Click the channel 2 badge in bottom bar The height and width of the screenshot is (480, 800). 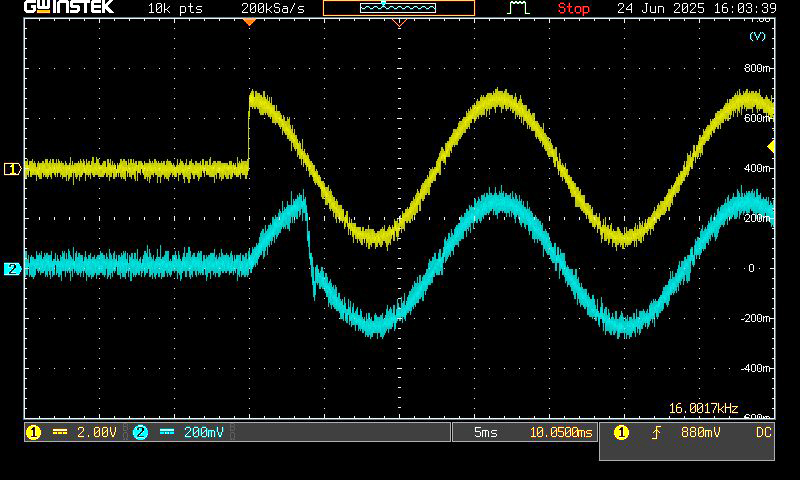(x=140, y=432)
